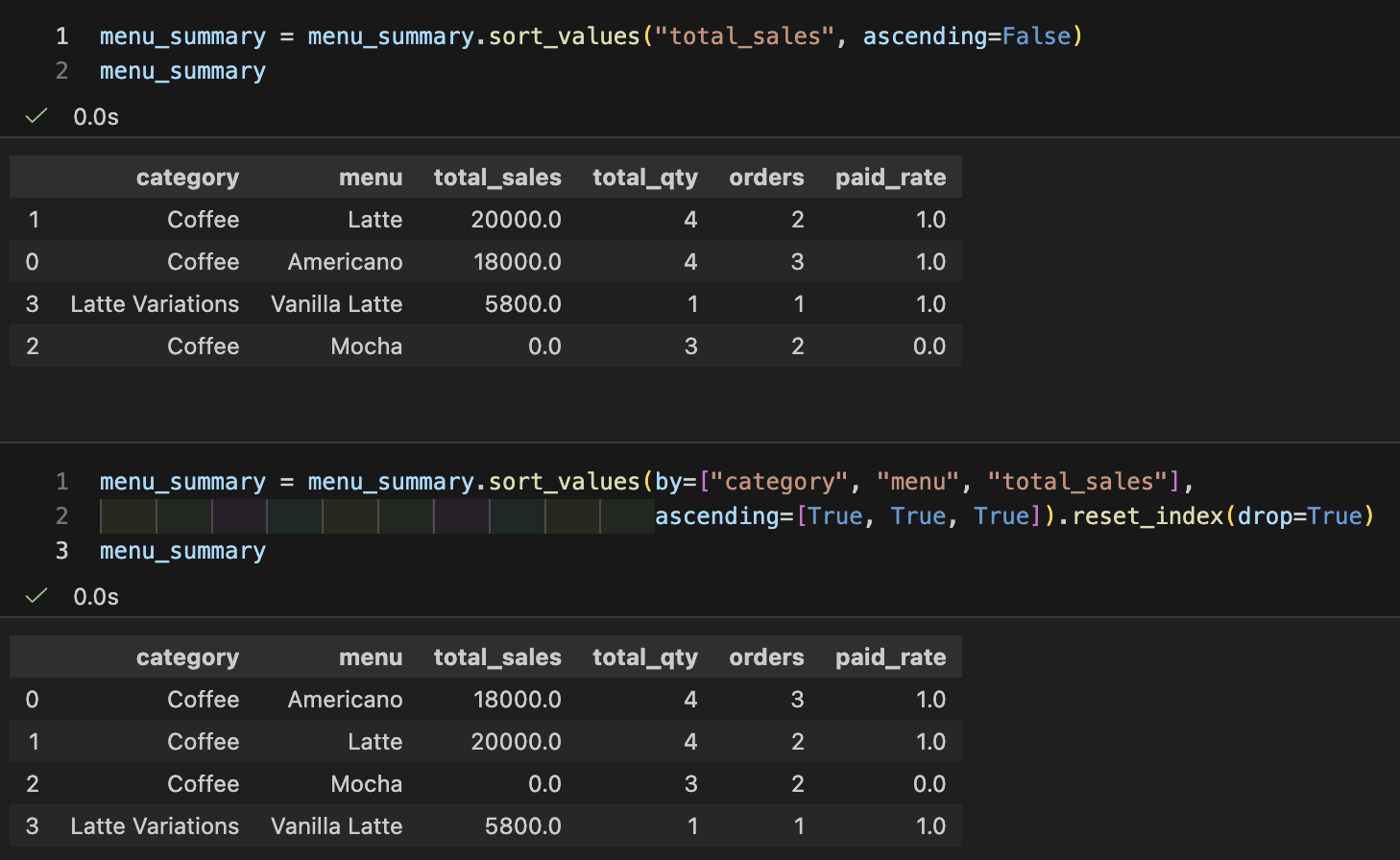Click Mocha's 0.0 total_sales in first table

tap(544, 346)
